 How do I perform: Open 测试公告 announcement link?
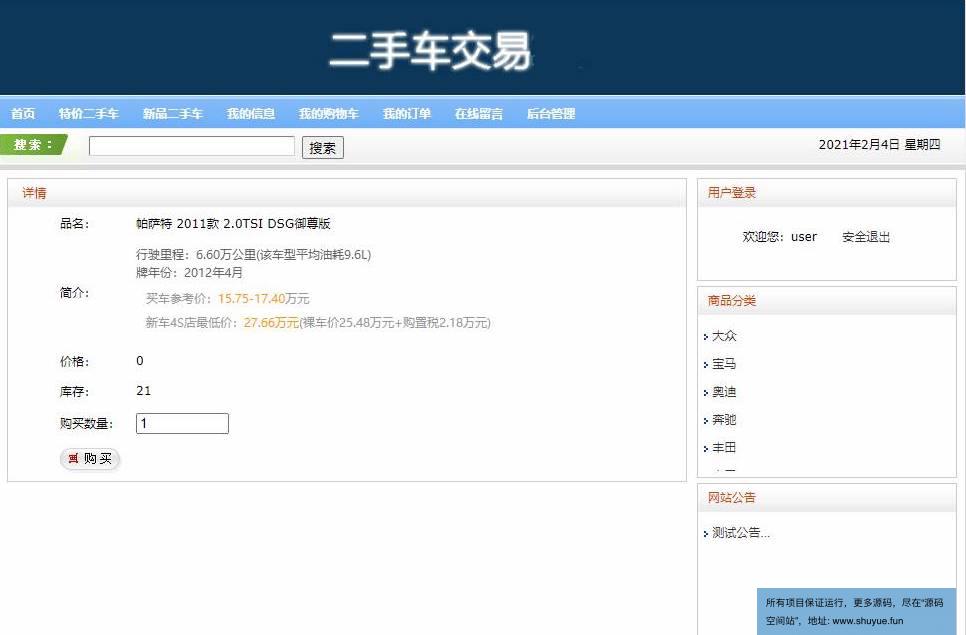tap(741, 533)
